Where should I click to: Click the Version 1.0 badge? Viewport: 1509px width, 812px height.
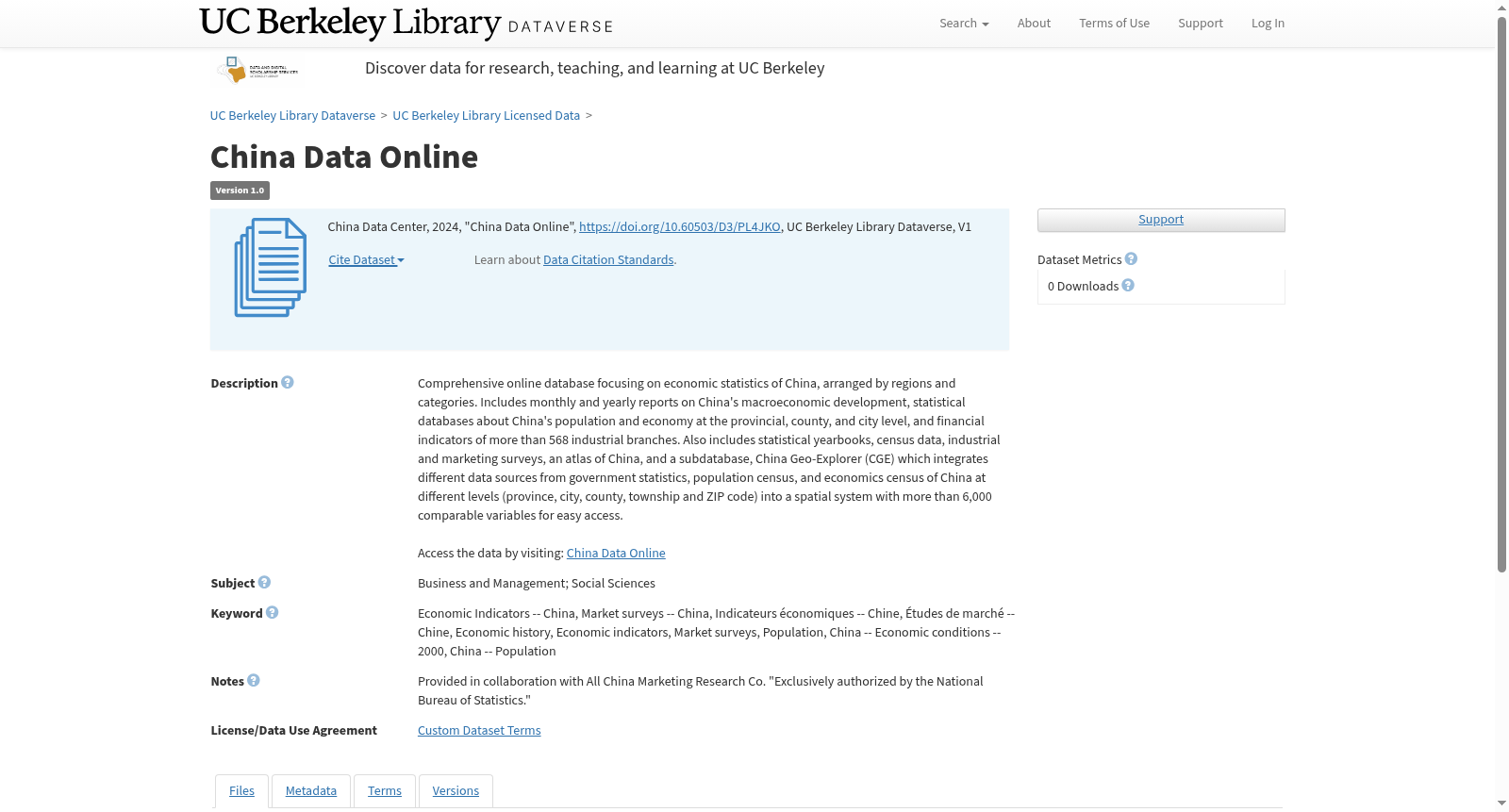[240, 191]
